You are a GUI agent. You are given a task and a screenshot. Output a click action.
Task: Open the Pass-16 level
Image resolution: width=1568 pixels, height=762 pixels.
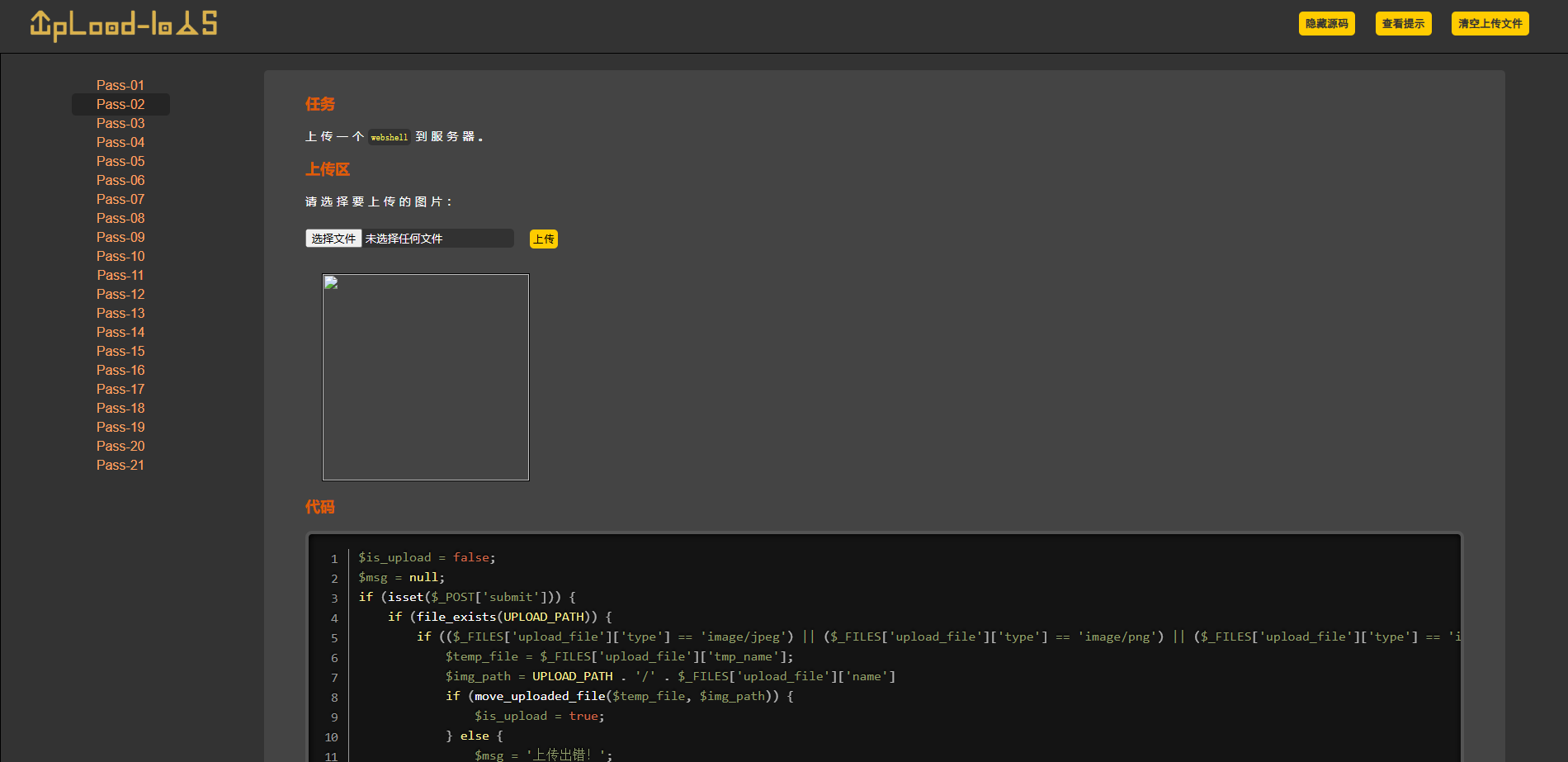coord(120,370)
